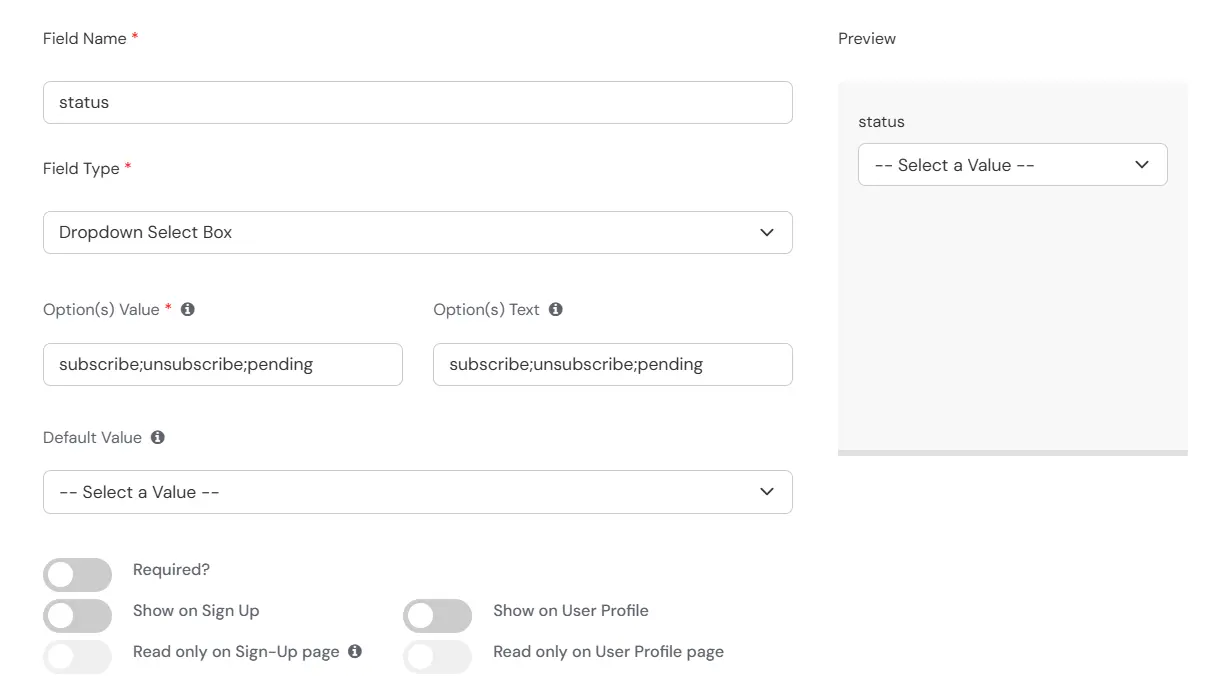Select the Field Type label
This screenshot has height=690, width=1227.
[81, 168]
